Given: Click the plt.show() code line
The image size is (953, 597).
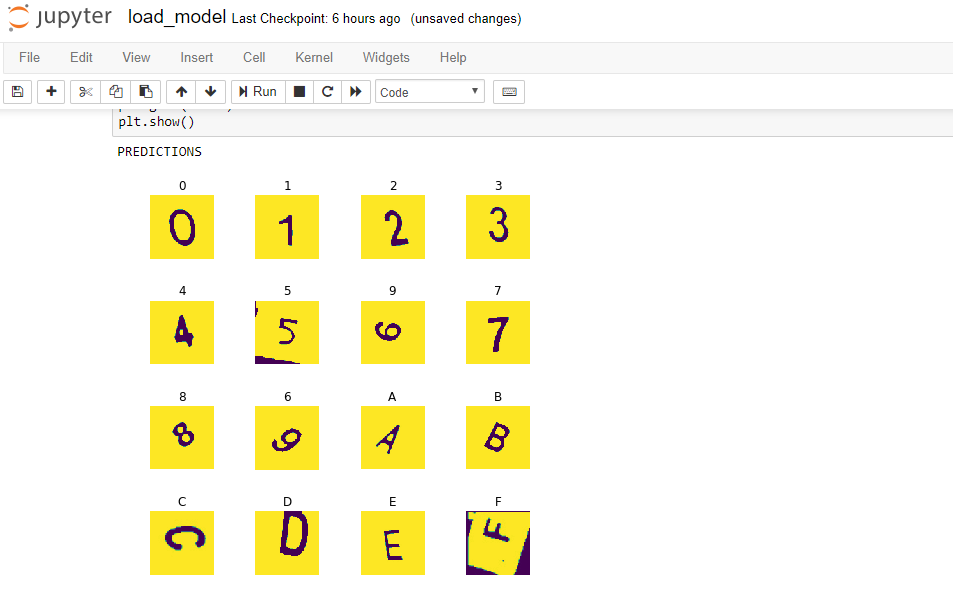Looking at the screenshot, I should click(156, 122).
